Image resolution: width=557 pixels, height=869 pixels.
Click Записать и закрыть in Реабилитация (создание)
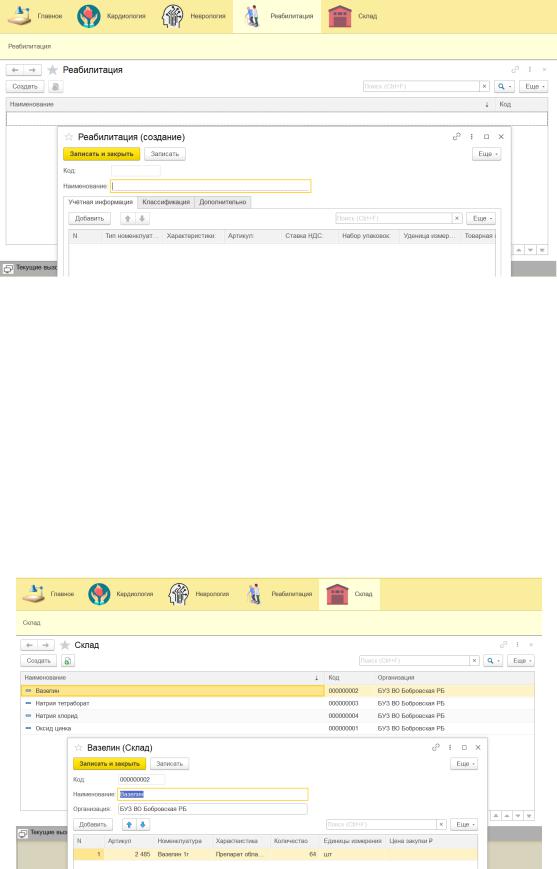tap(101, 154)
